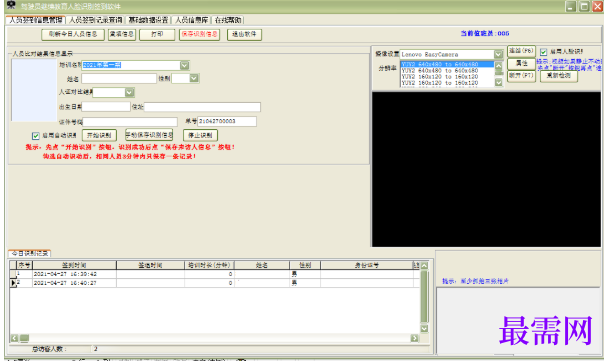The width and height of the screenshot is (611, 362).
Task: Click the second top toolbar button next to 打印
Action: click(x=122, y=34)
